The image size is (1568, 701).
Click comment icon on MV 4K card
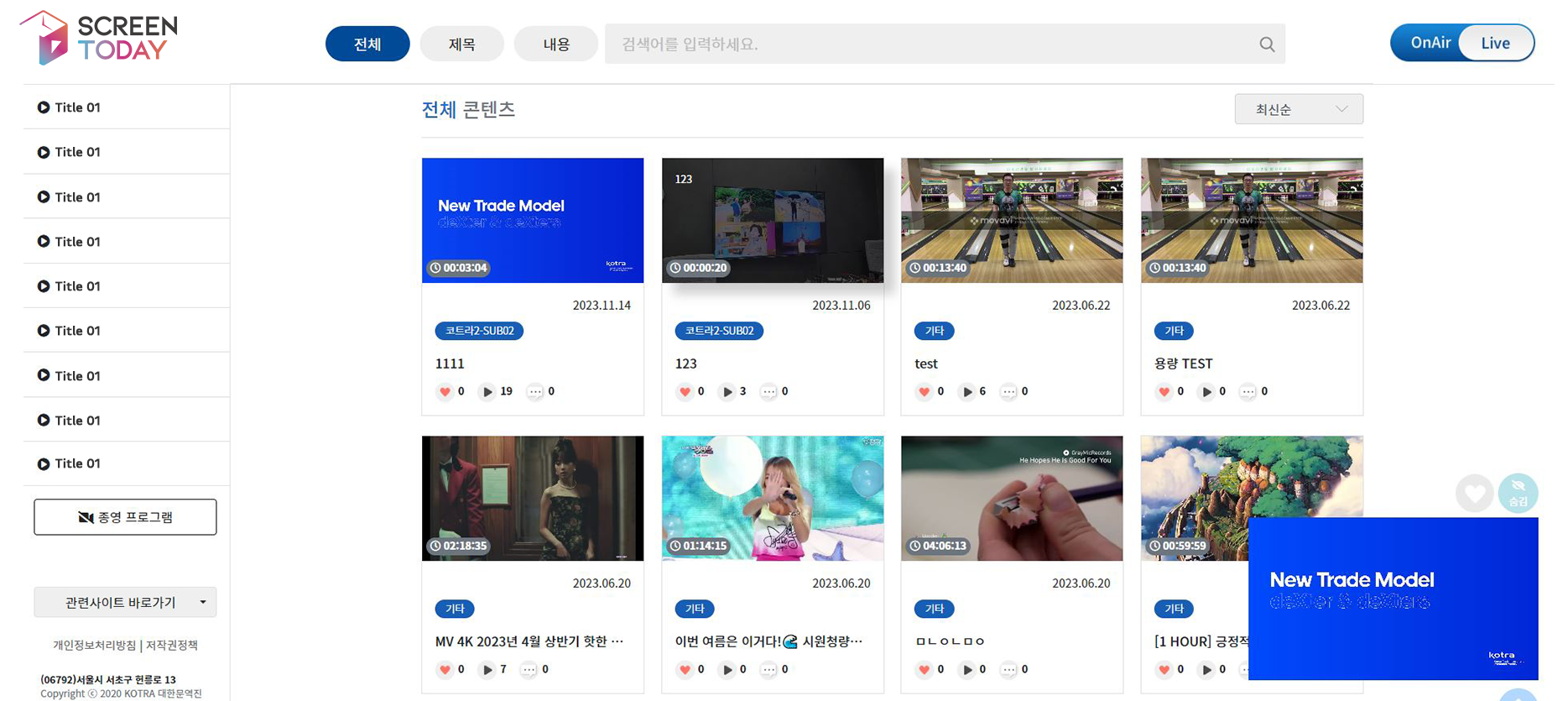coord(529,670)
